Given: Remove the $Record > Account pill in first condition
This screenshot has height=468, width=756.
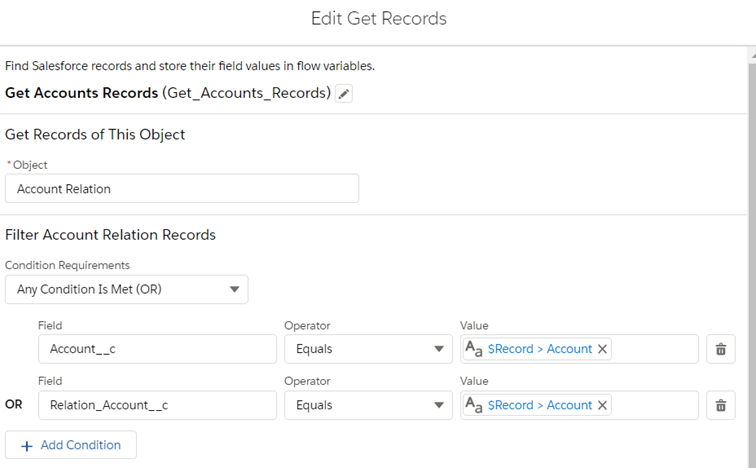Looking at the screenshot, I should point(602,349).
